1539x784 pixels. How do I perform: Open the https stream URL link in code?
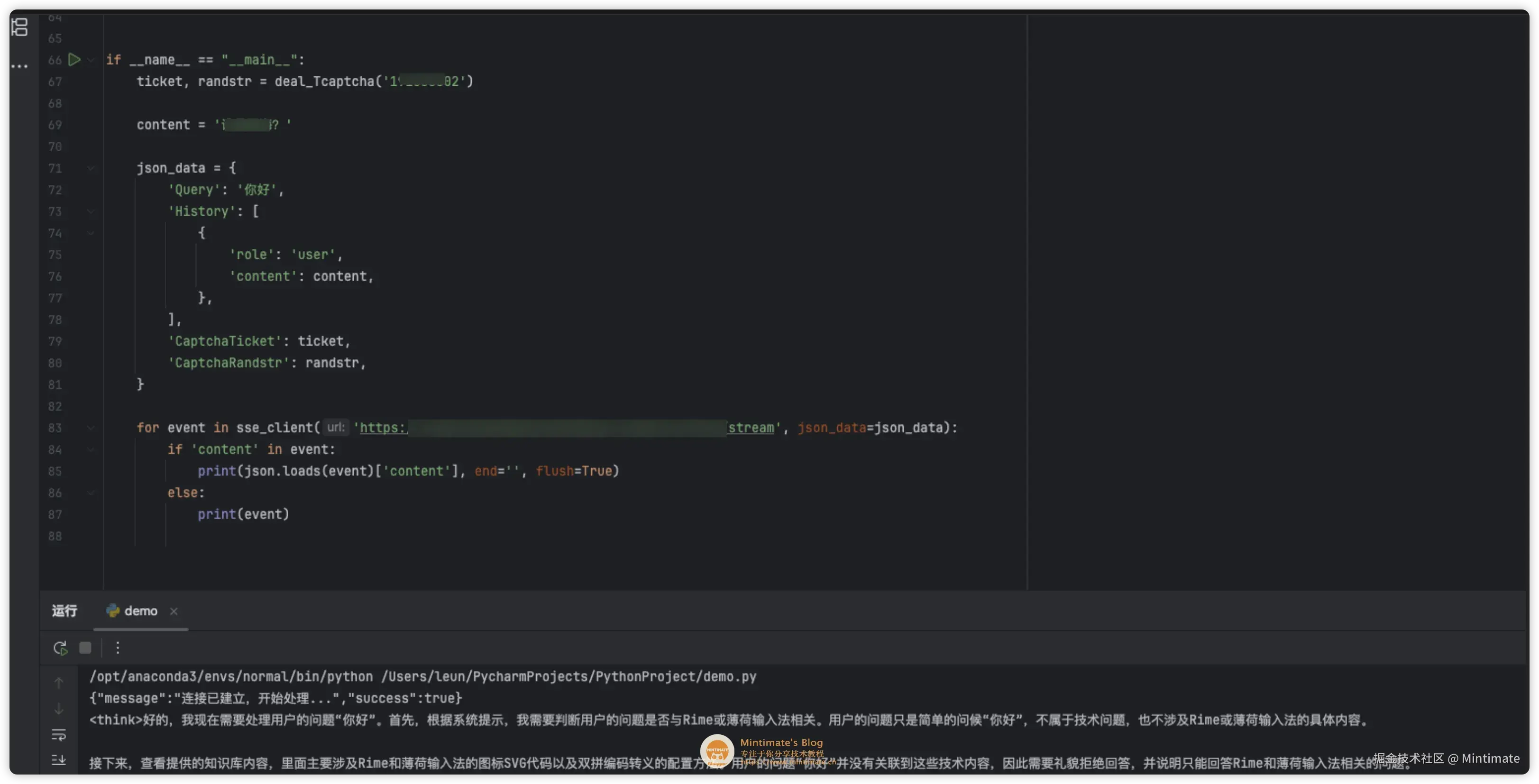coord(382,428)
